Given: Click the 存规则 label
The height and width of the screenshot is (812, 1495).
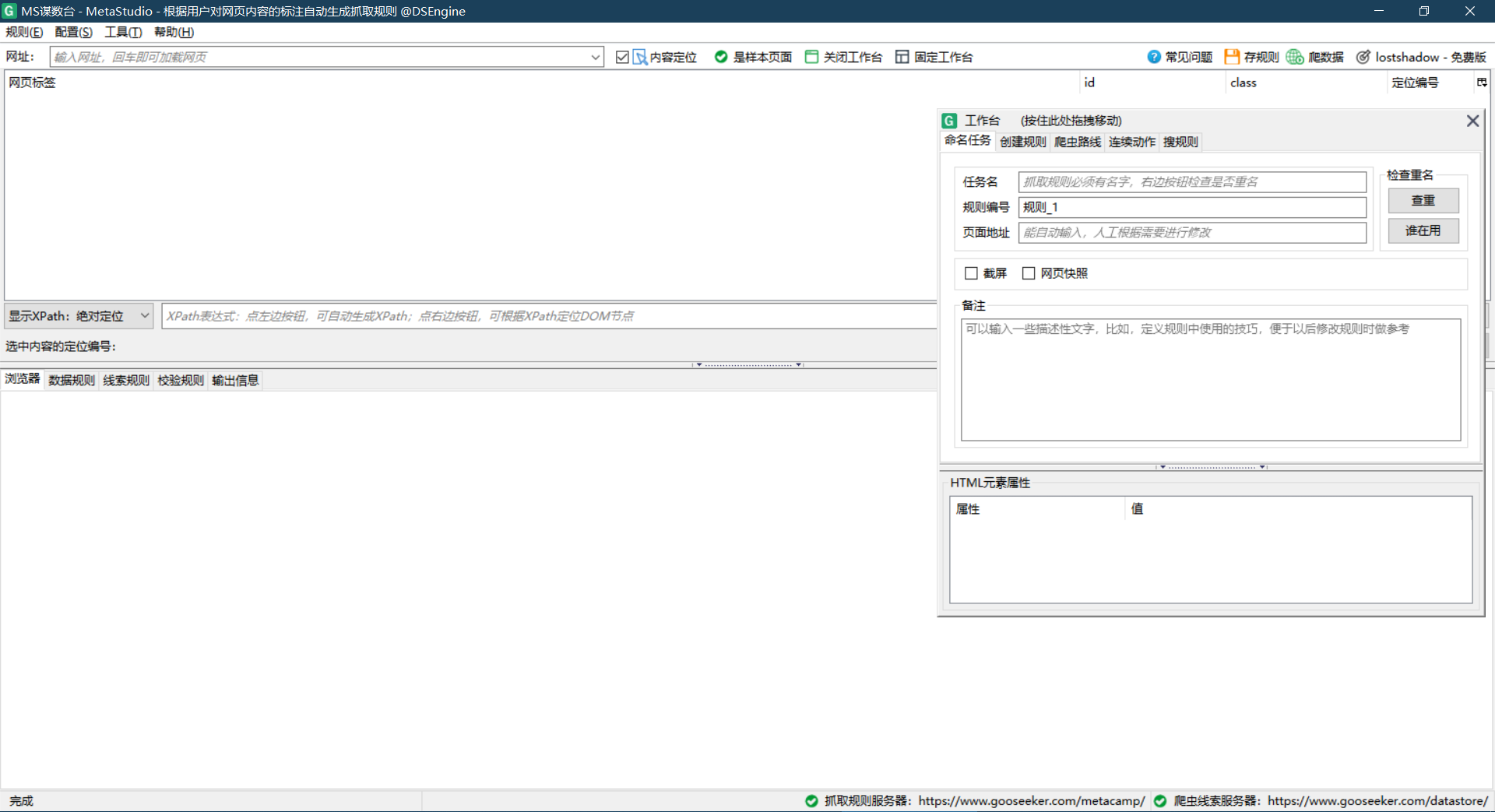Looking at the screenshot, I should [1261, 57].
